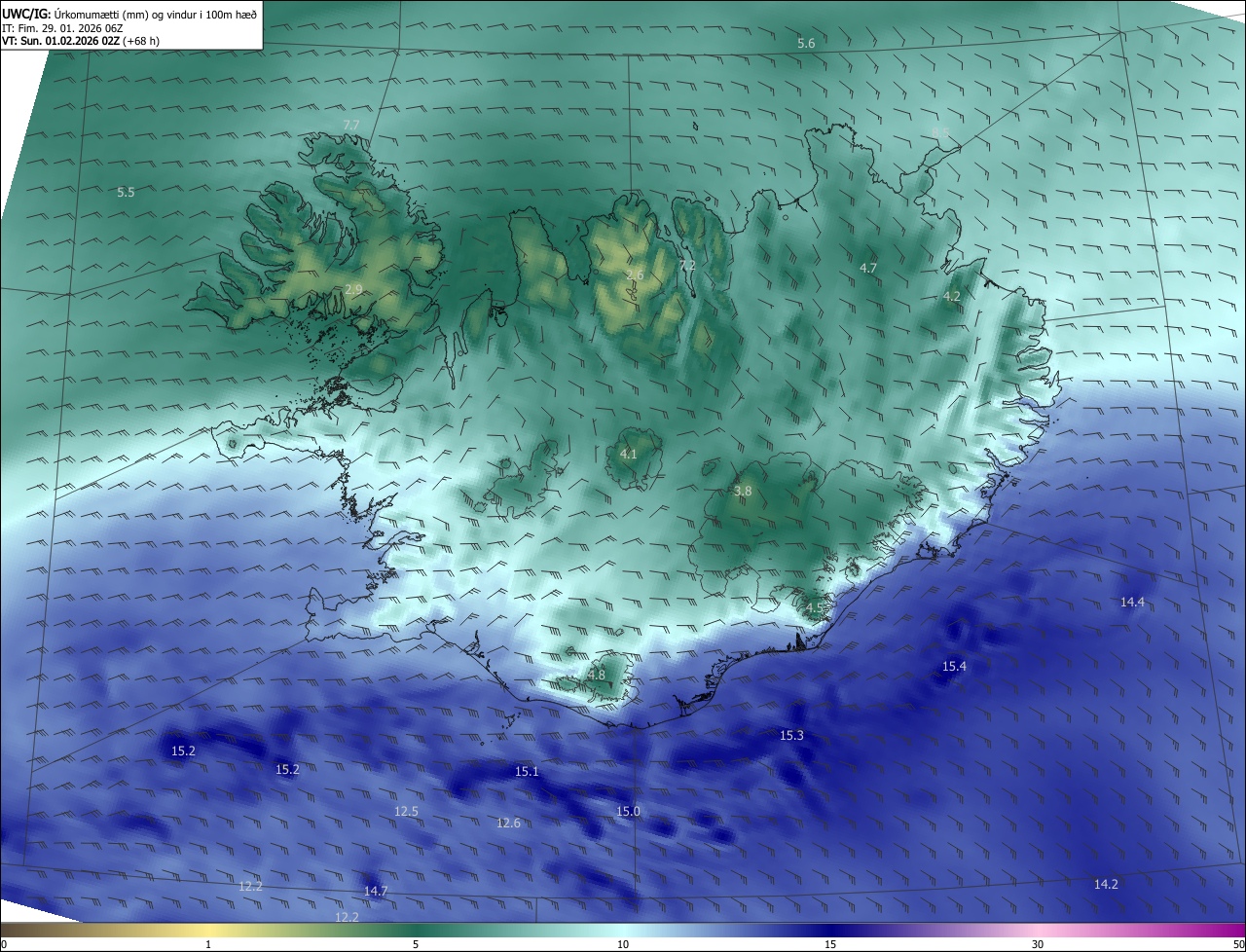The height and width of the screenshot is (952, 1246).
Task: Click the 4.7 value on the map
Action: click(x=868, y=268)
